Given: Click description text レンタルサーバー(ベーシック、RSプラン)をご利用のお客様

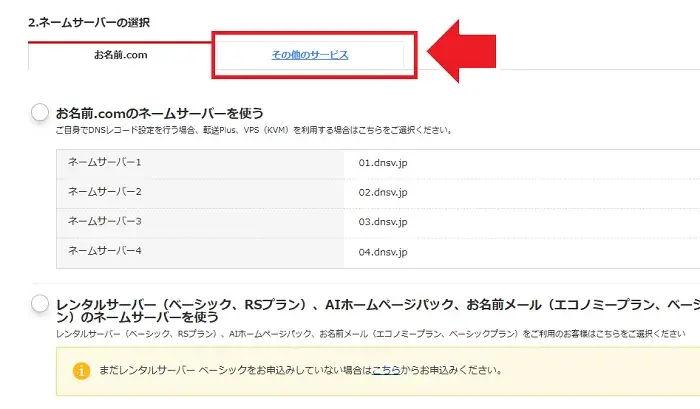Looking at the screenshot, I should (371, 334).
